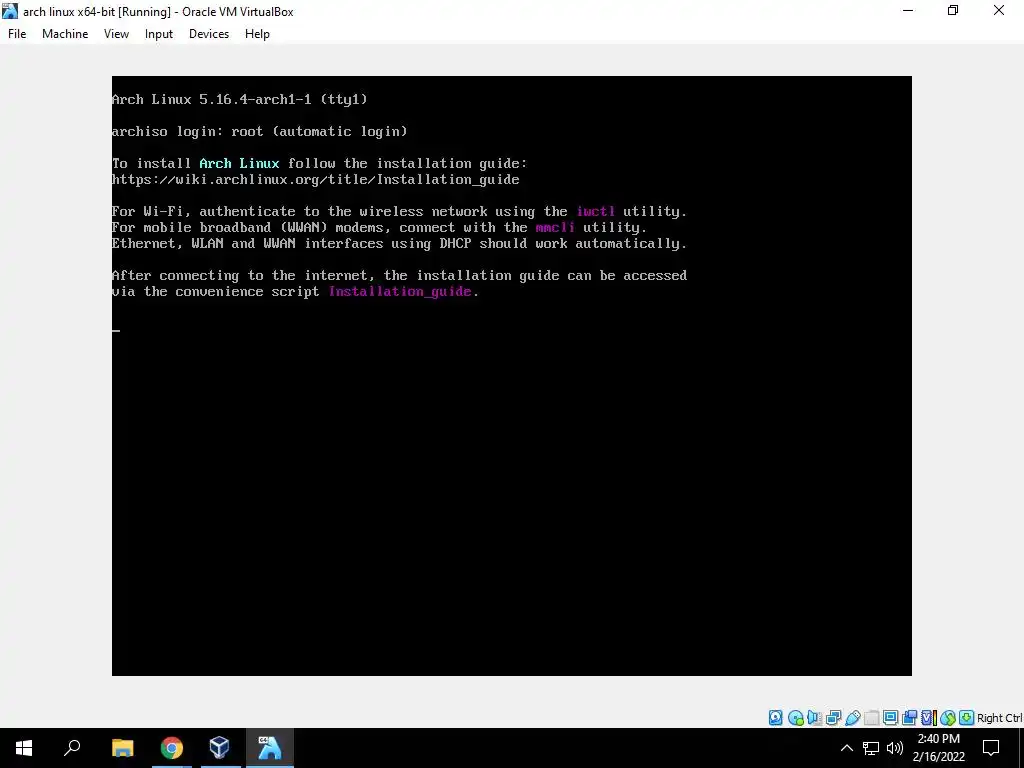Open the taskbar clock and date
1024x768 pixels.
point(938,748)
